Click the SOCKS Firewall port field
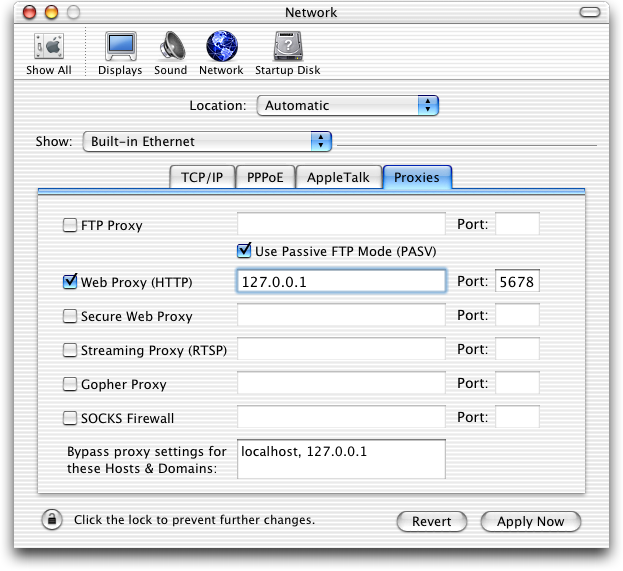The image size is (623, 571). (517, 417)
